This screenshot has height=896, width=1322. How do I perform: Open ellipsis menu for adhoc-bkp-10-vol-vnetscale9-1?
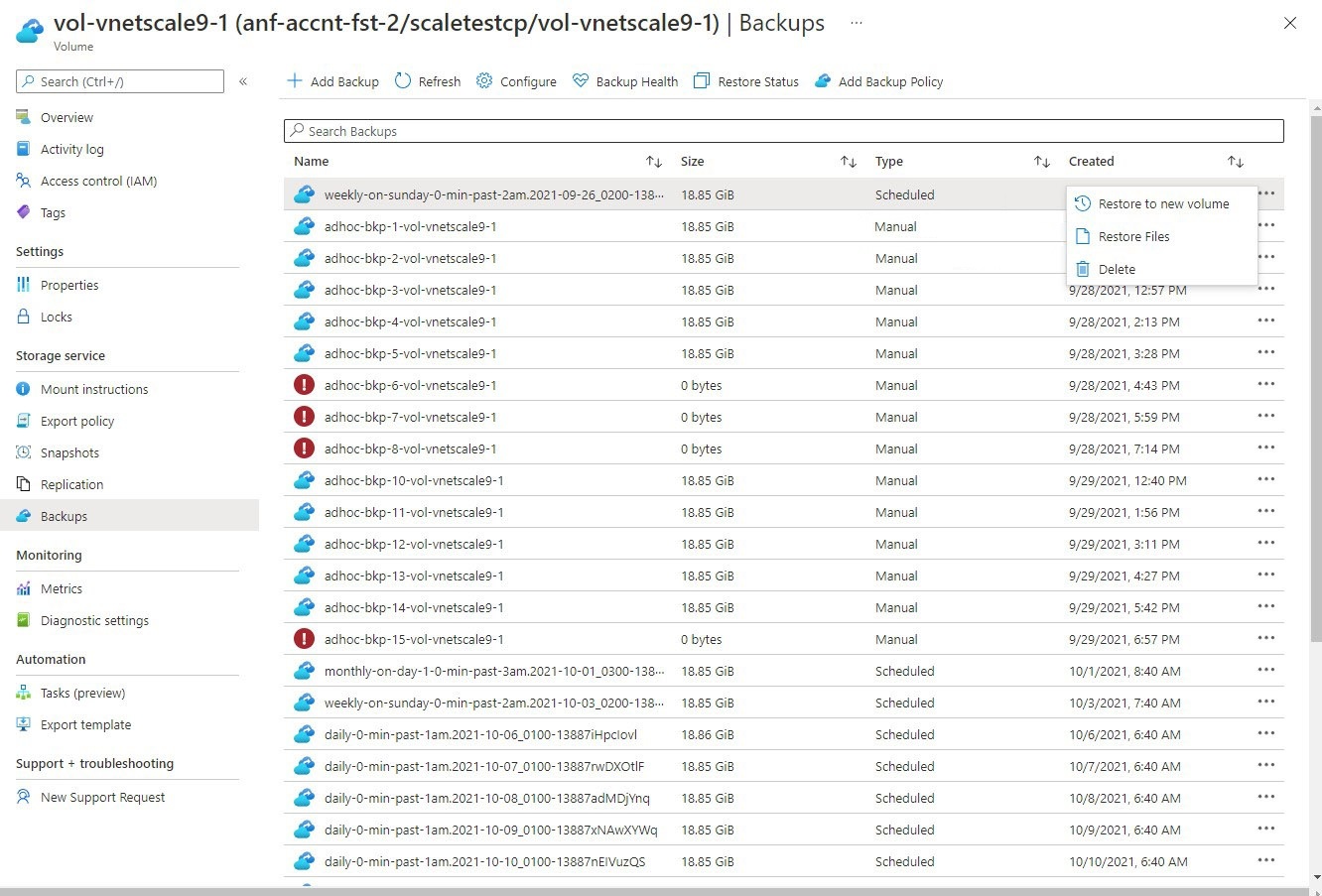click(x=1265, y=480)
